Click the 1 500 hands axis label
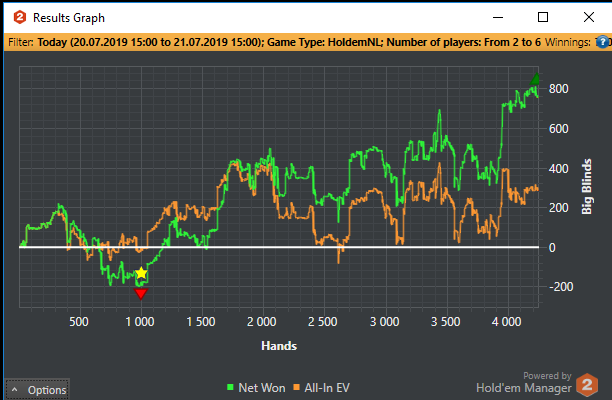Screen dimensions: 612x400 point(201,322)
